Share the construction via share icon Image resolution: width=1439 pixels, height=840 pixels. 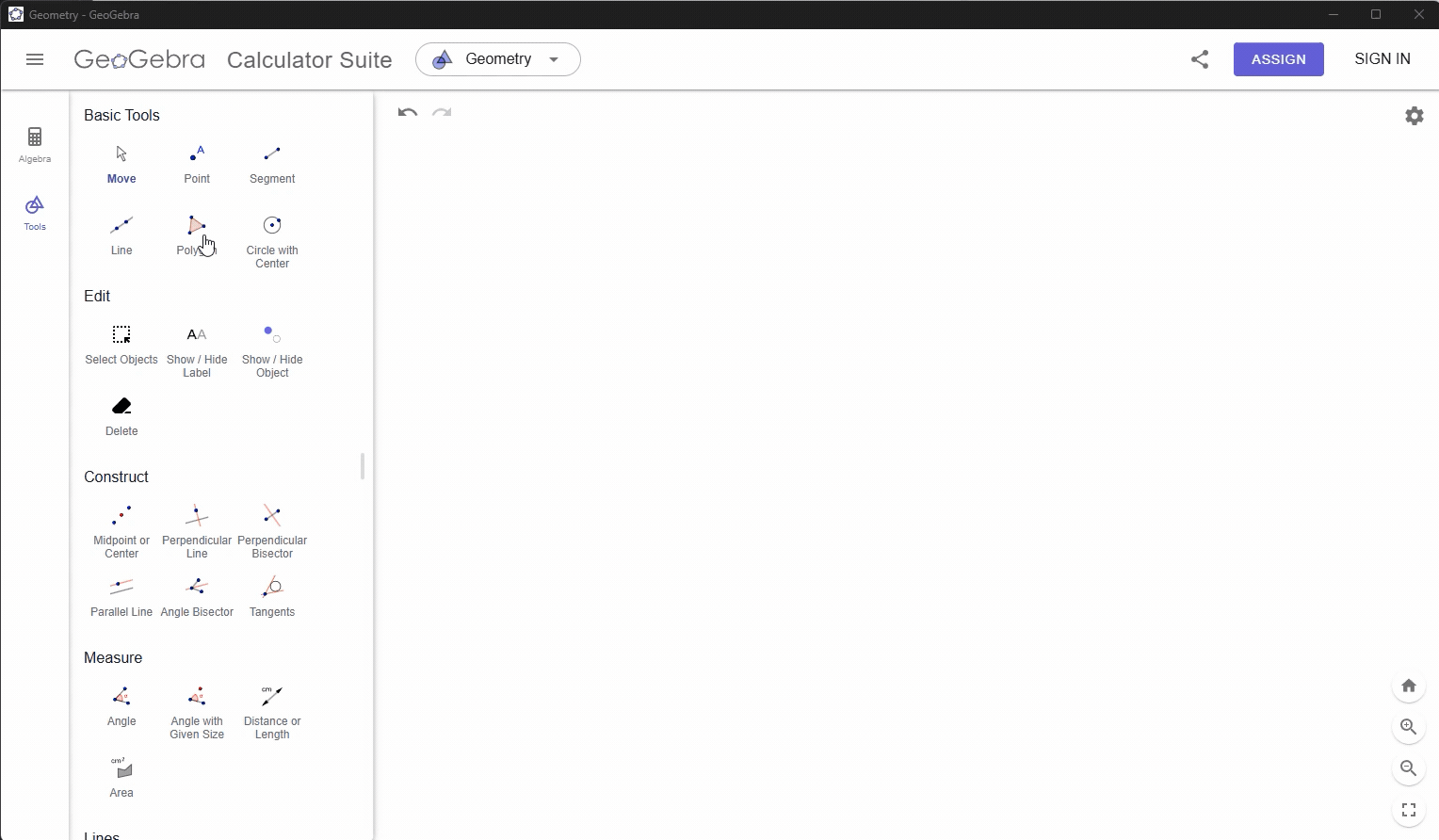1200,59
